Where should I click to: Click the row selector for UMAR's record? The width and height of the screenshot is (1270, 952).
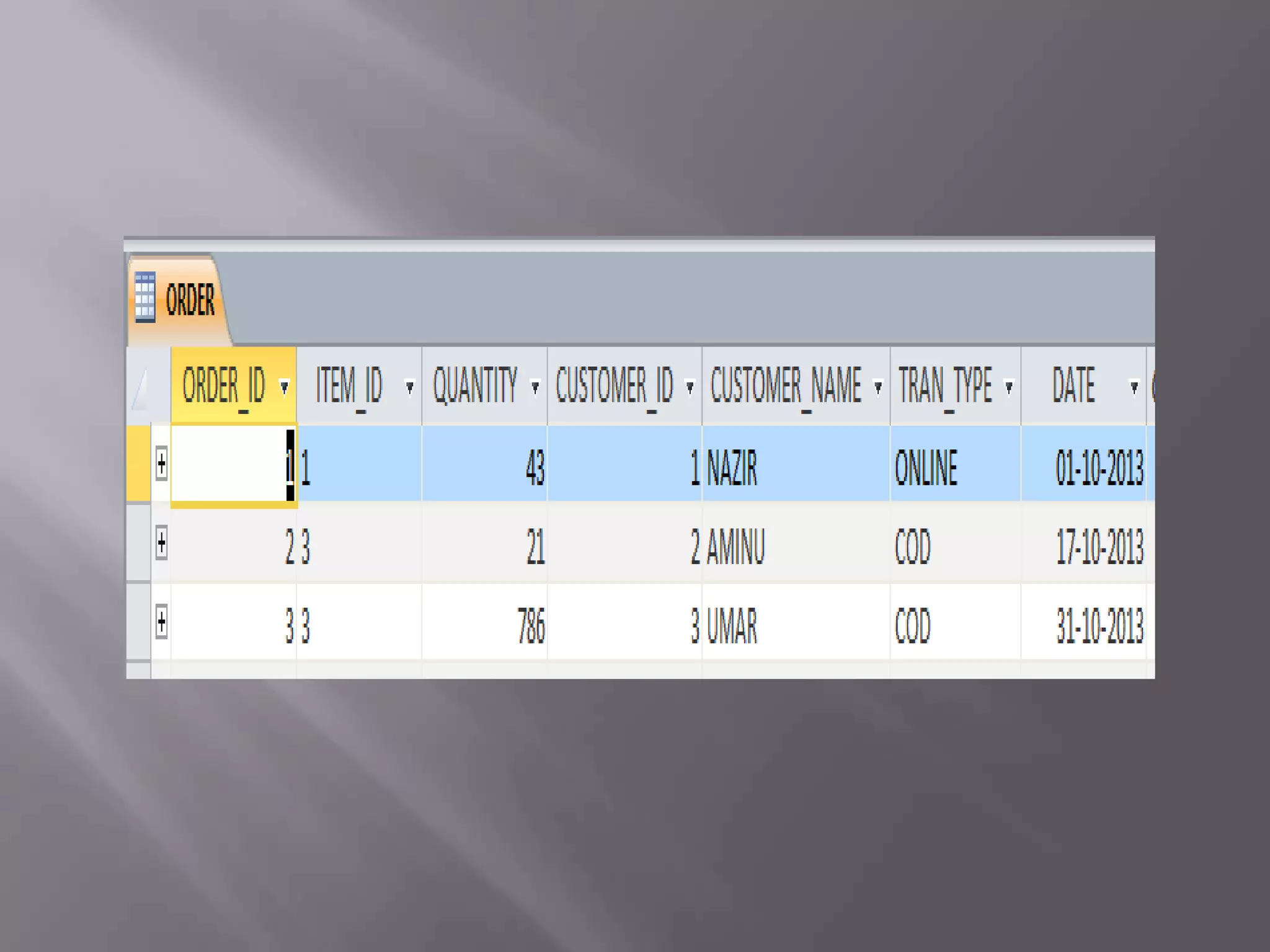(x=138, y=622)
